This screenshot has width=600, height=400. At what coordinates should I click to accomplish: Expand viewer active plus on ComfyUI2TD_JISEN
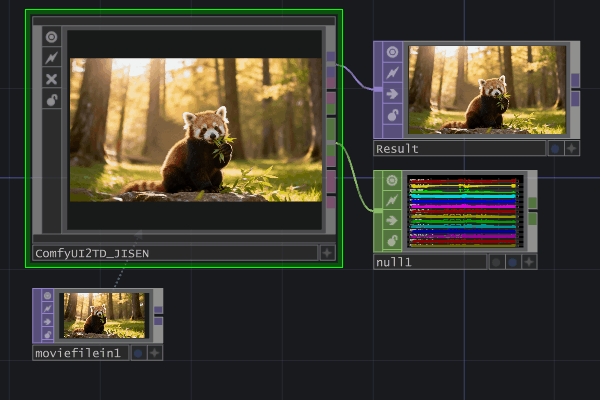click(327, 253)
